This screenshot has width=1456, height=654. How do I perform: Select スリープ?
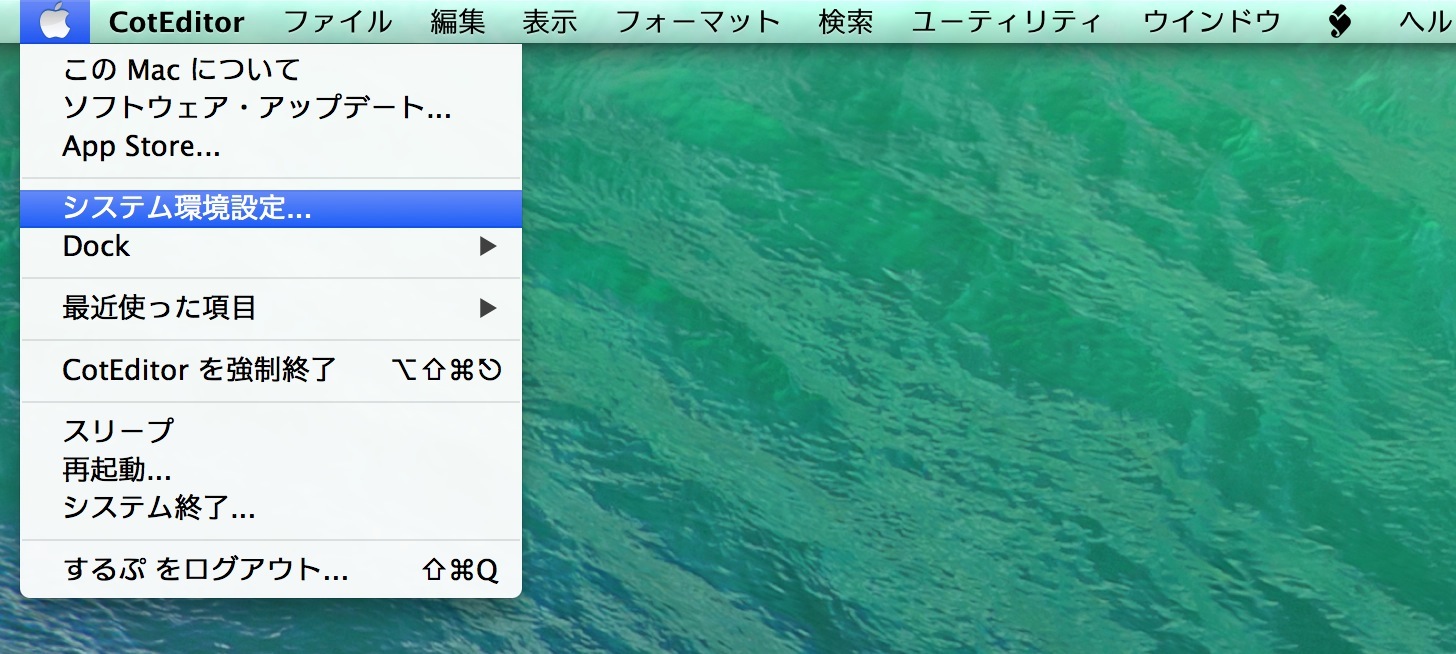pyautogui.click(x=271, y=432)
